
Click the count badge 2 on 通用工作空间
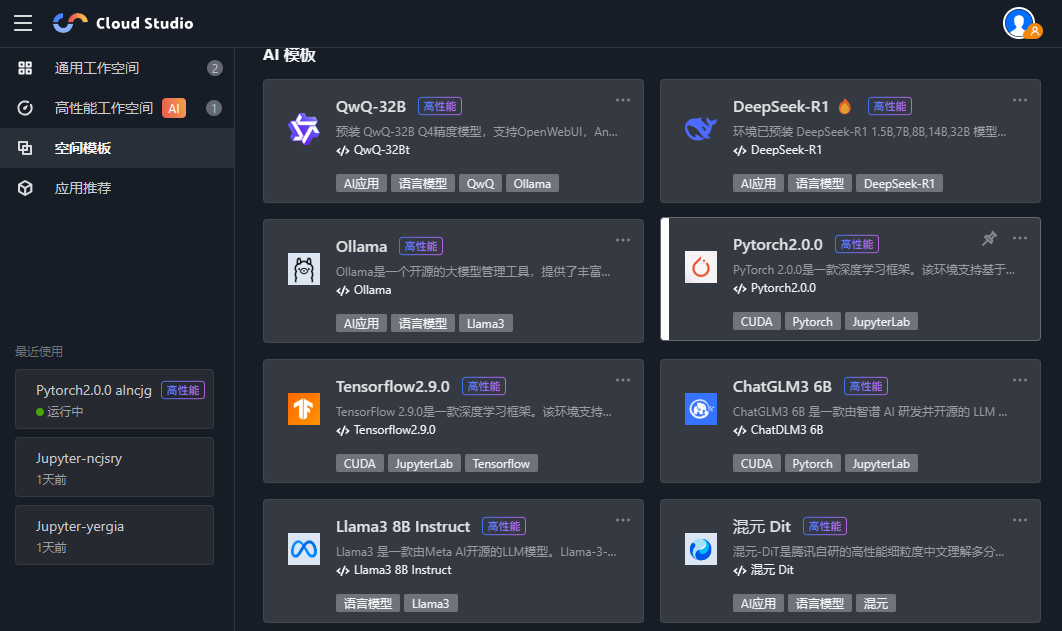pyautogui.click(x=215, y=68)
